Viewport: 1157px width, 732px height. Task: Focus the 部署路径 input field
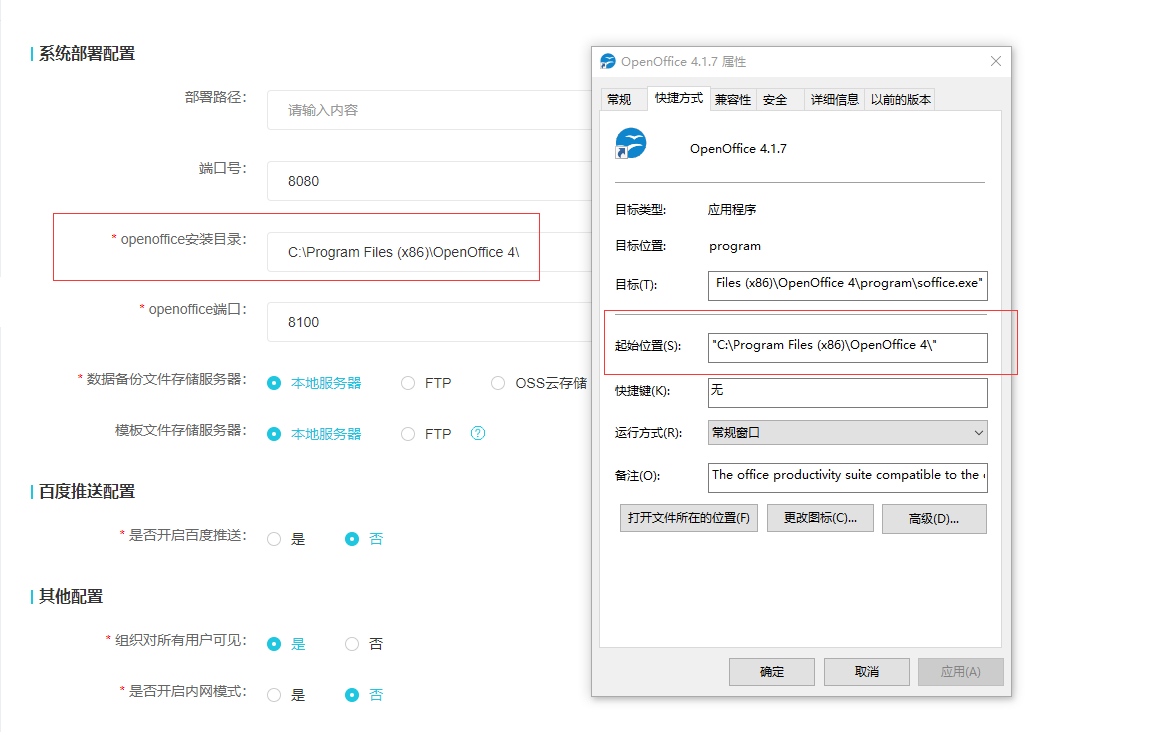[429, 110]
